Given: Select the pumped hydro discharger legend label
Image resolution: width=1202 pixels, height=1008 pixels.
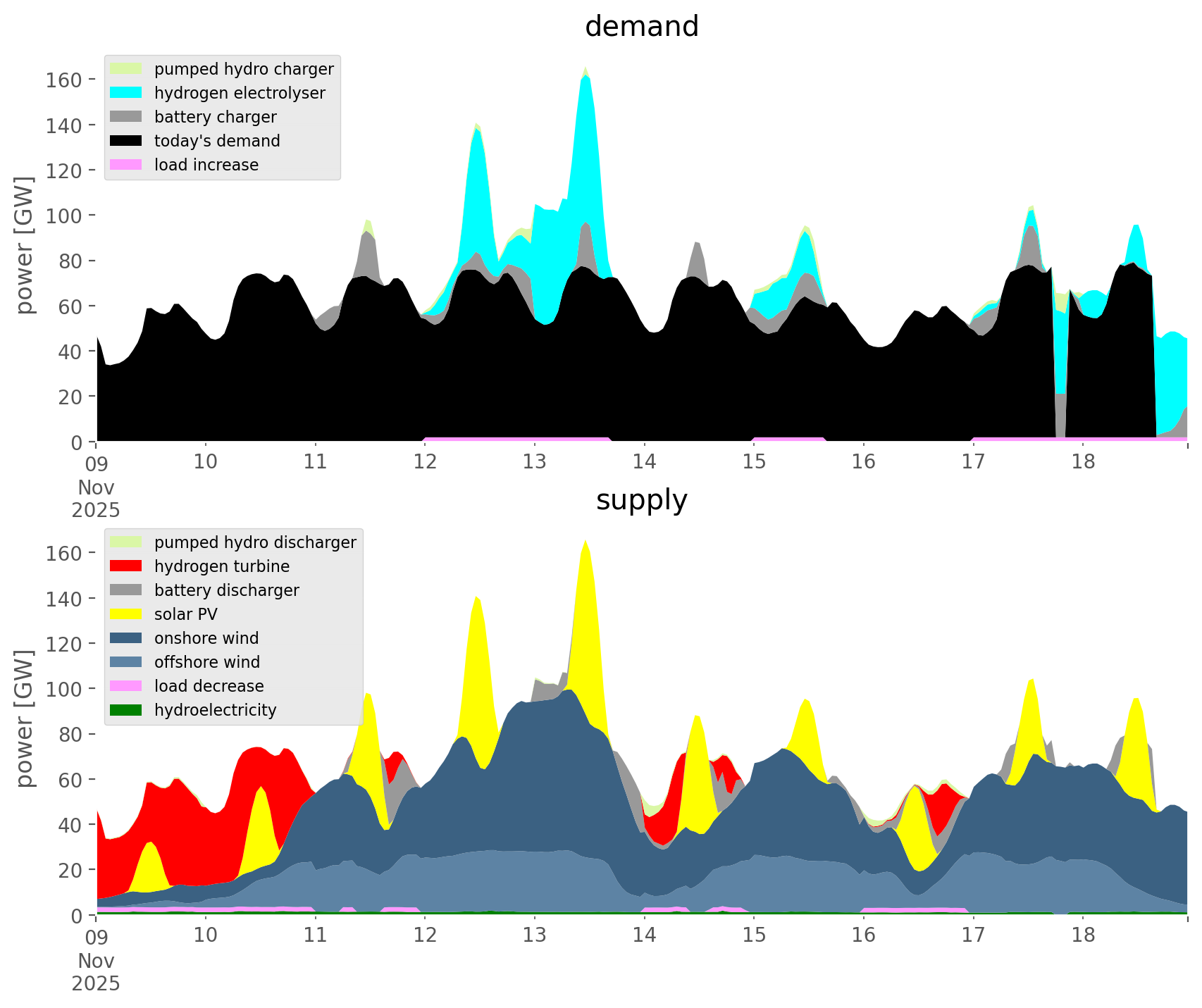Looking at the screenshot, I should click(255, 542).
